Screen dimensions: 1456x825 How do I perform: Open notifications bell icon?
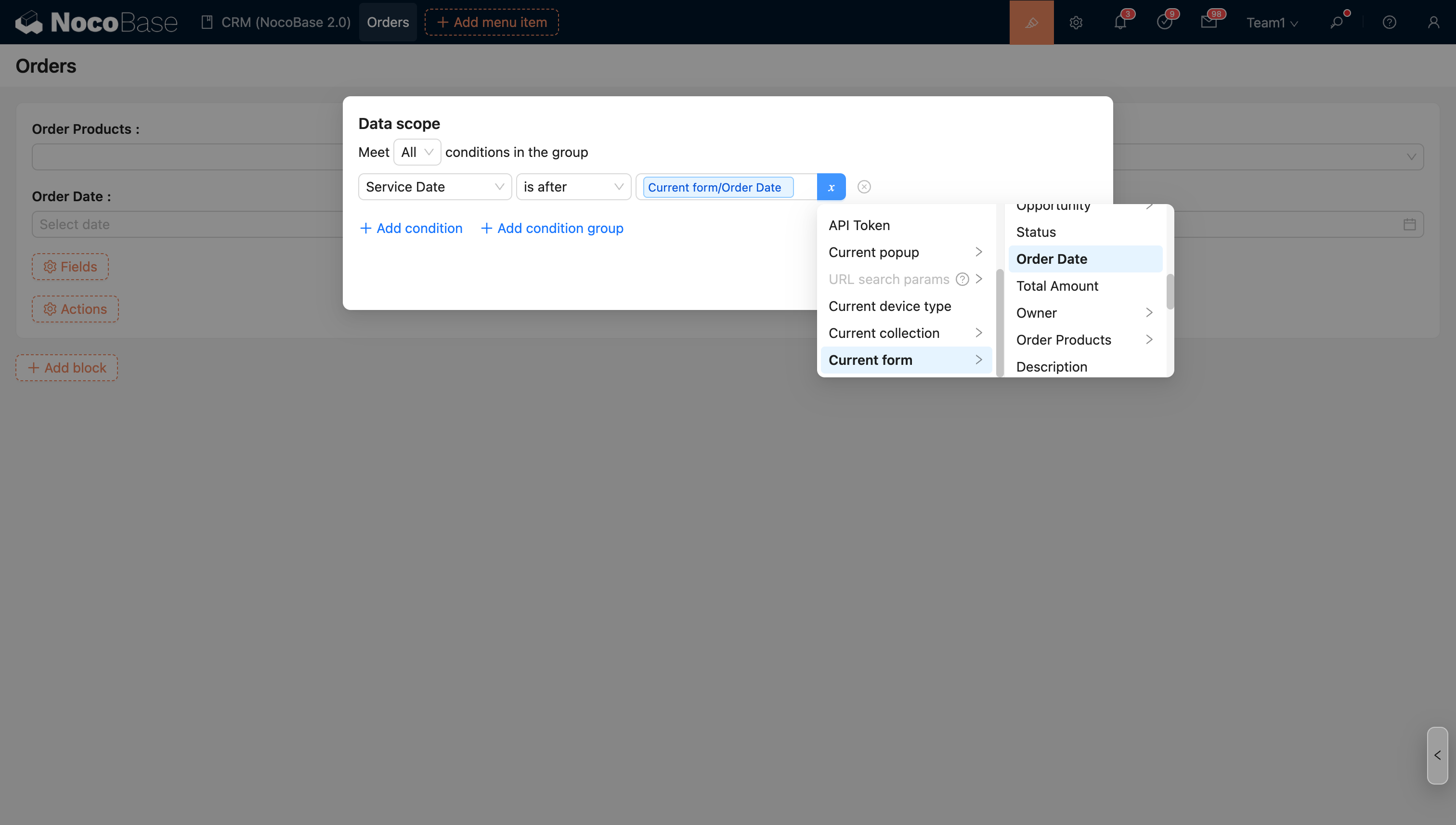coord(1120,22)
